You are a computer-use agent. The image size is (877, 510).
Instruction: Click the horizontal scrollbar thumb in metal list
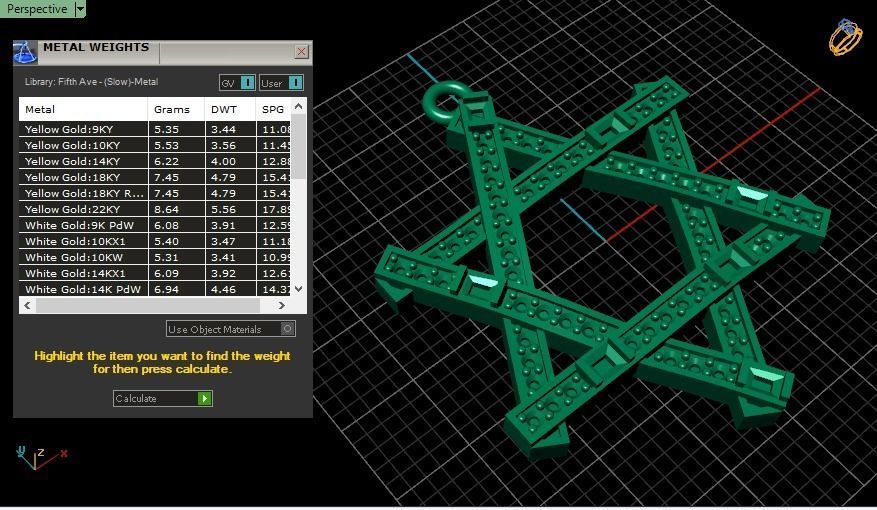(148, 305)
